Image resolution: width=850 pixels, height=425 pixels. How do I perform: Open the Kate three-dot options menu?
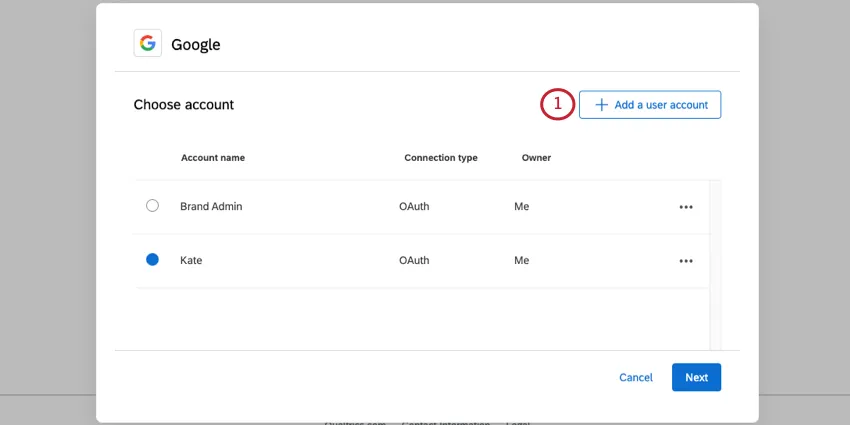tap(686, 261)
